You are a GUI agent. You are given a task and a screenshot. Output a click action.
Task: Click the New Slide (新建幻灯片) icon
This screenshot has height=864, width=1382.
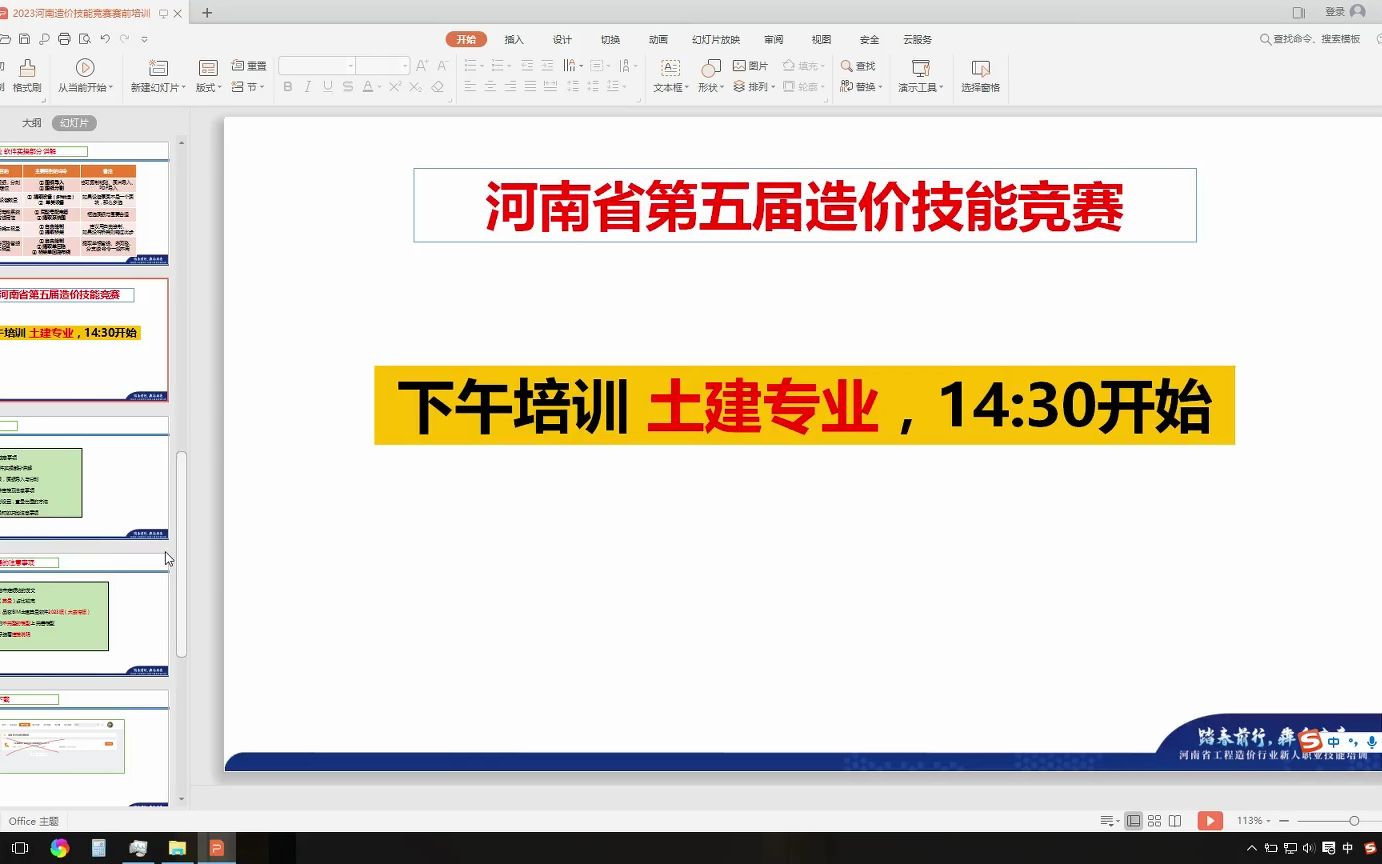158,68
